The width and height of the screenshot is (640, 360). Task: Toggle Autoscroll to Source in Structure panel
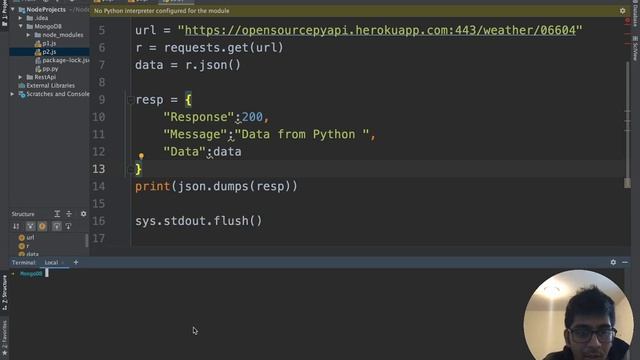click(x=57, y=226)
